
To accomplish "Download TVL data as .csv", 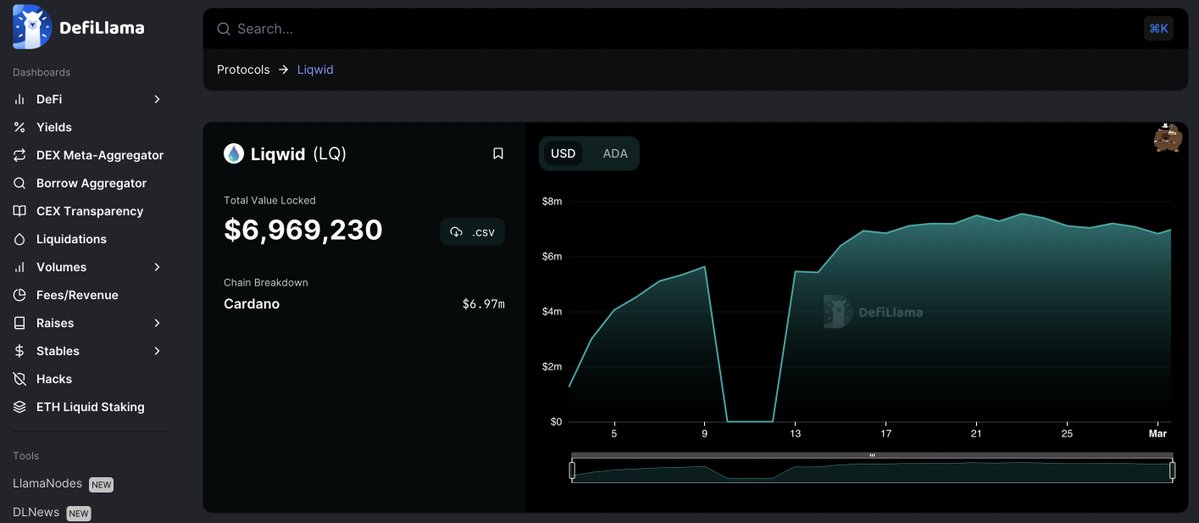I will pos(473,232).
